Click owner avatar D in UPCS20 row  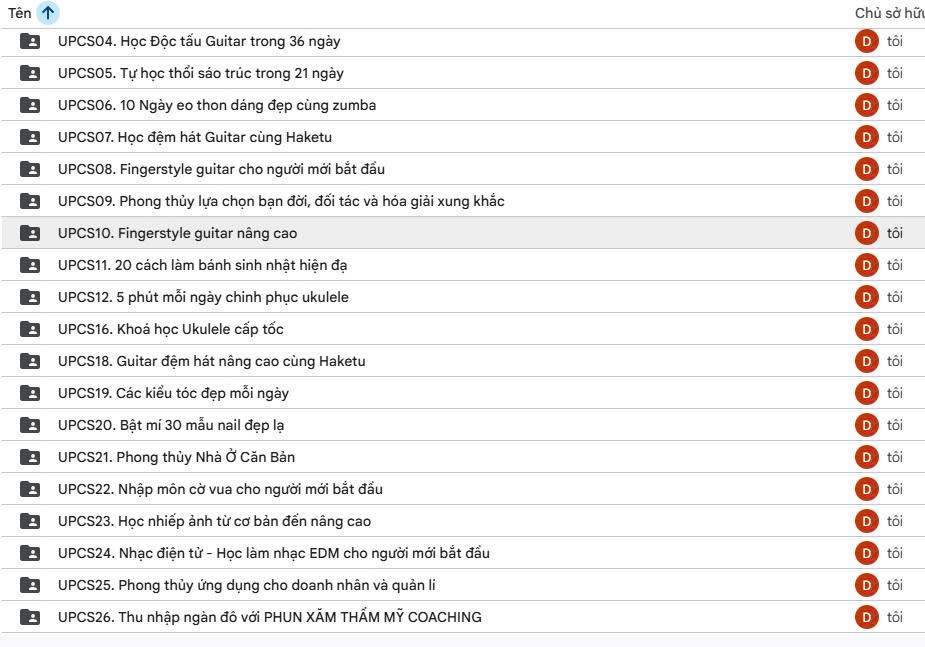(867, 425)
